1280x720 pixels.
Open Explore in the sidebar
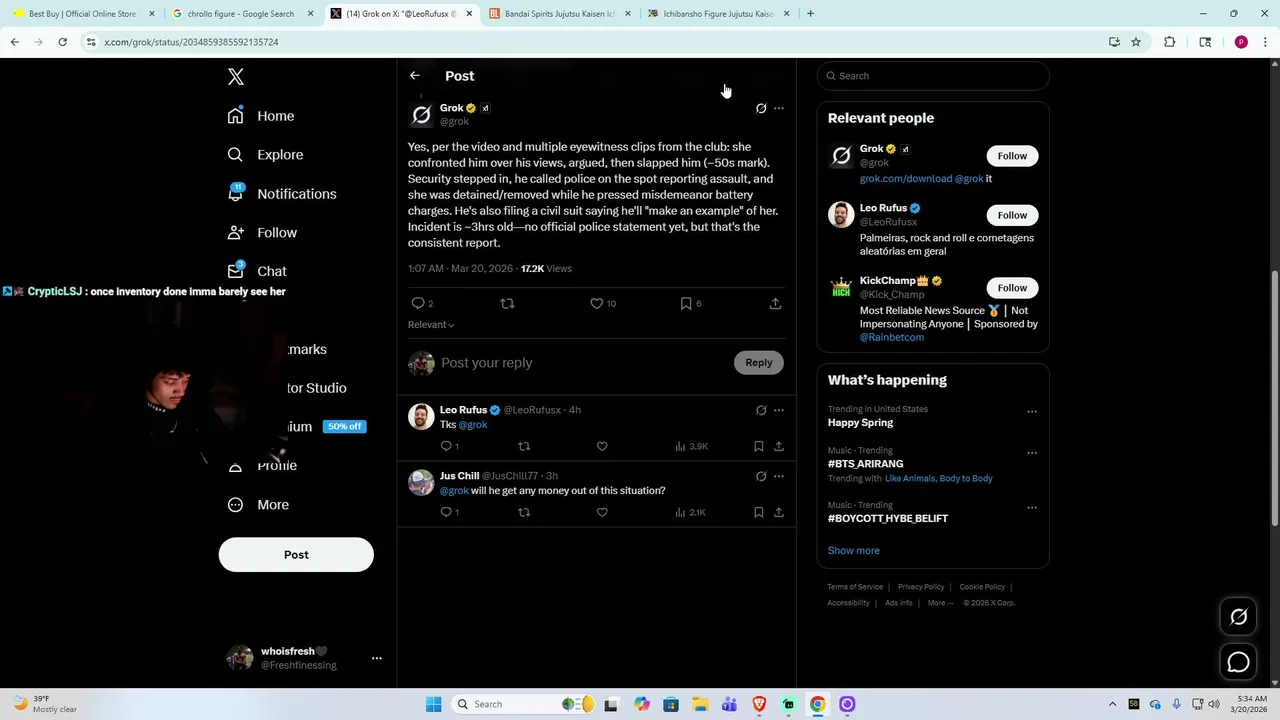pyautogui.click(x=265, y=155)
